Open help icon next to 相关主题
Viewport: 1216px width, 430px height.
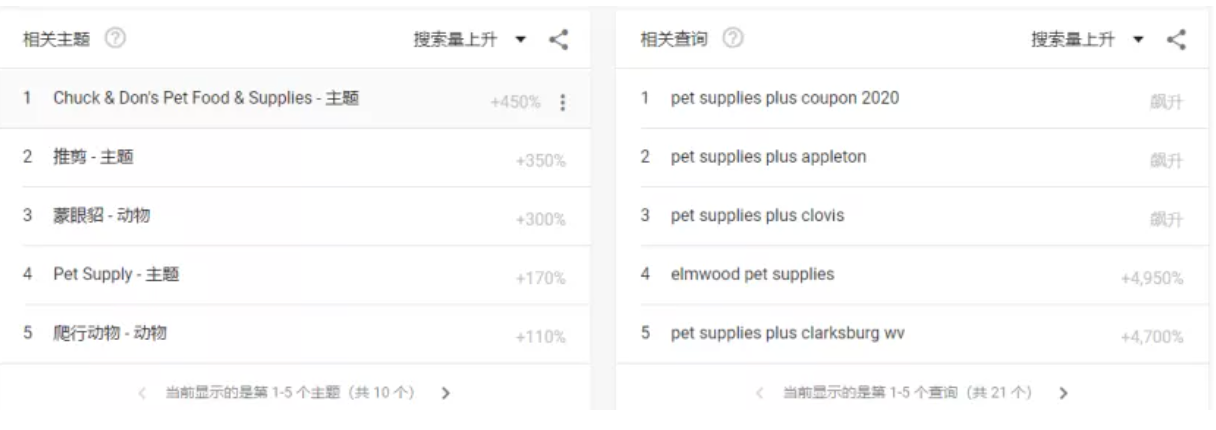[x=116, y=40]
